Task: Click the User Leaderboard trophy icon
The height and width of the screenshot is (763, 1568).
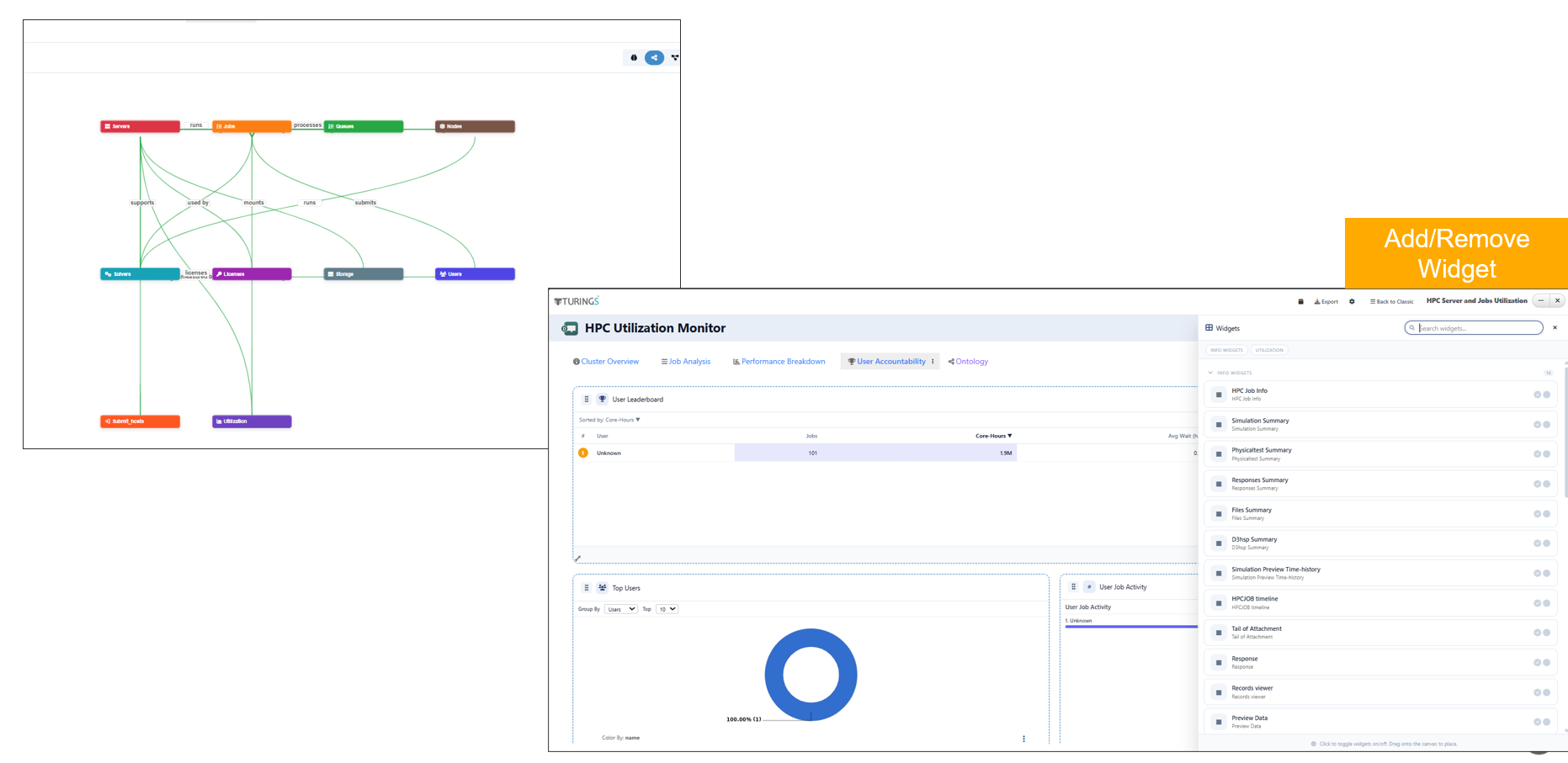Action: (602, 400)
